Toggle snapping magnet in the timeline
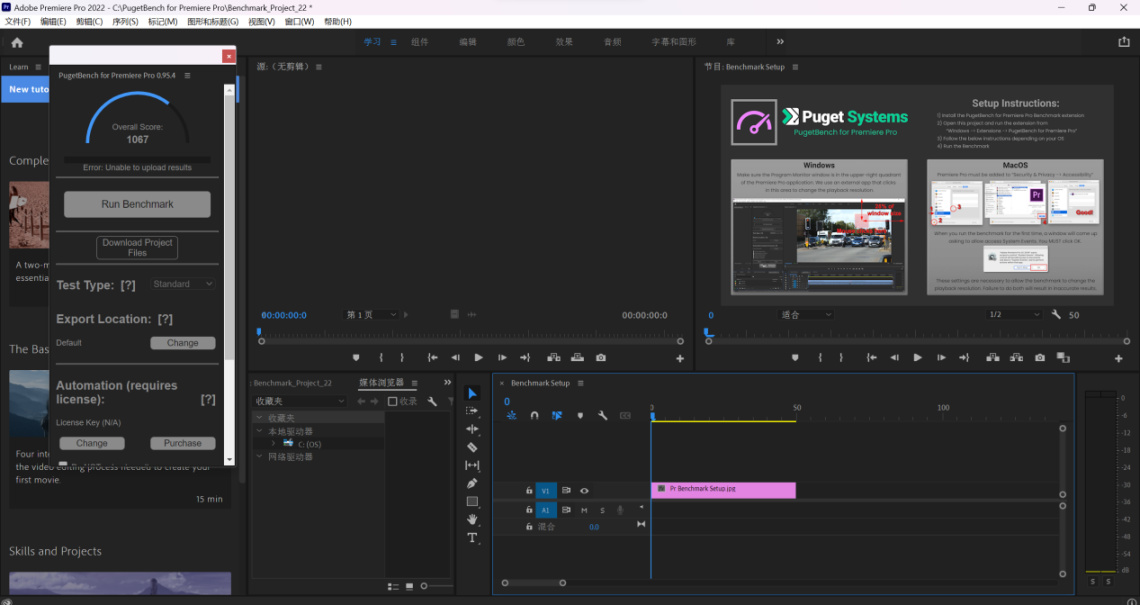 (x=534, y=415)
